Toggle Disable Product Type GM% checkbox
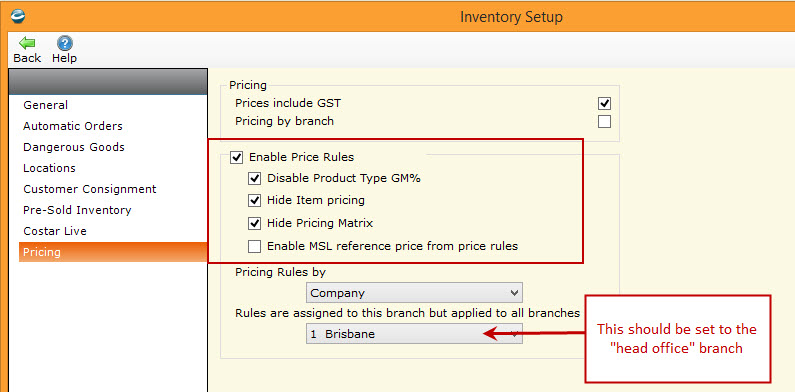 pyautogui.click(x=254, y=179)
